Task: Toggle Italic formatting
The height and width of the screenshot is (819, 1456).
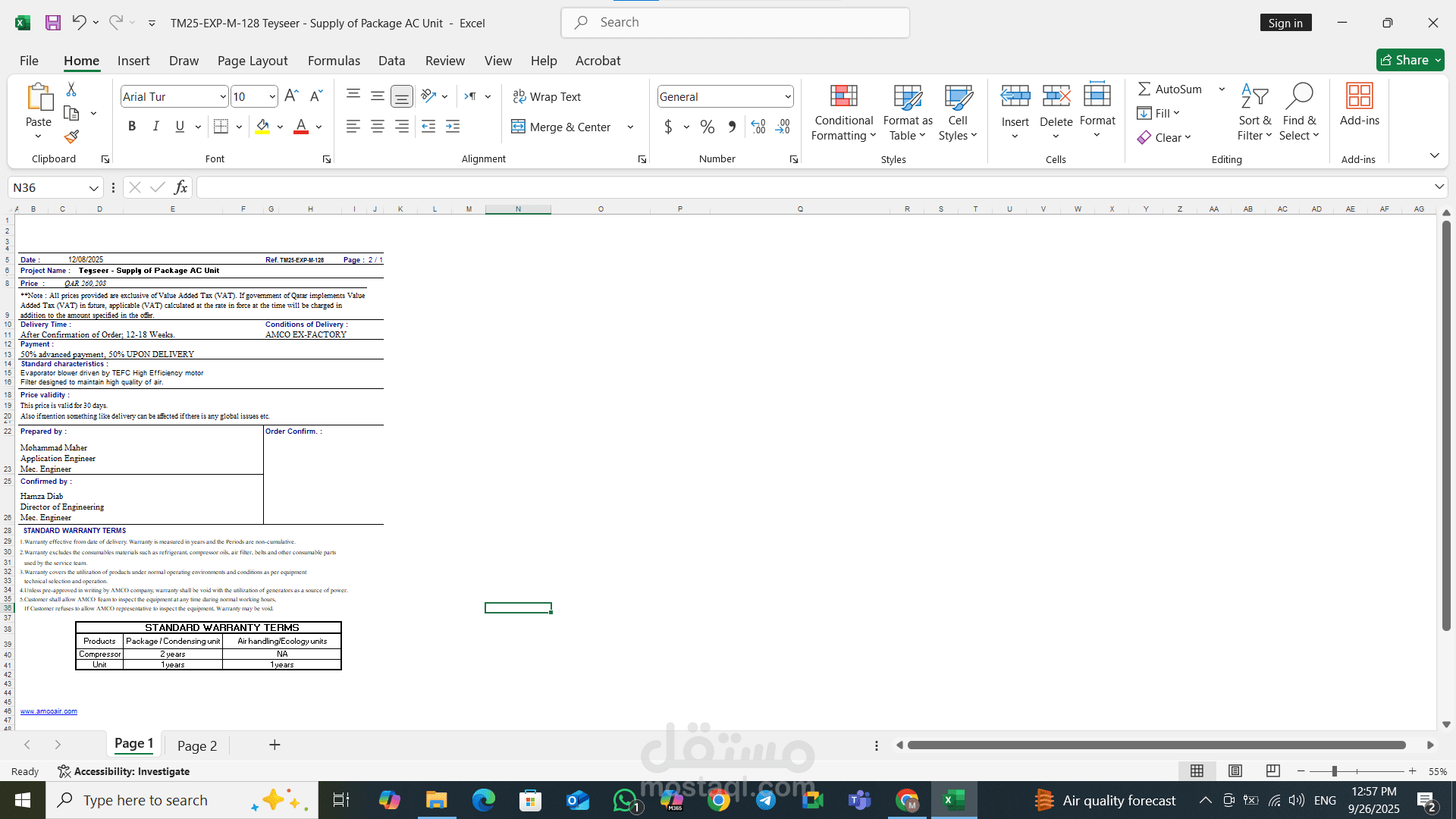Action: (155, 127)
